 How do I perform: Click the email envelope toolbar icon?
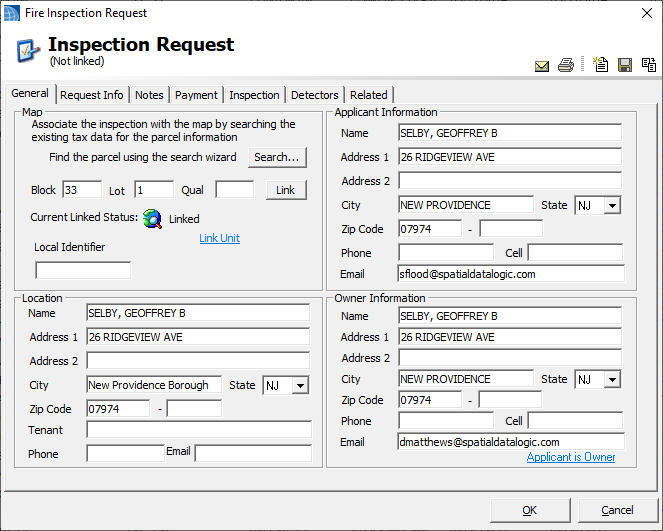click(542, 66)
